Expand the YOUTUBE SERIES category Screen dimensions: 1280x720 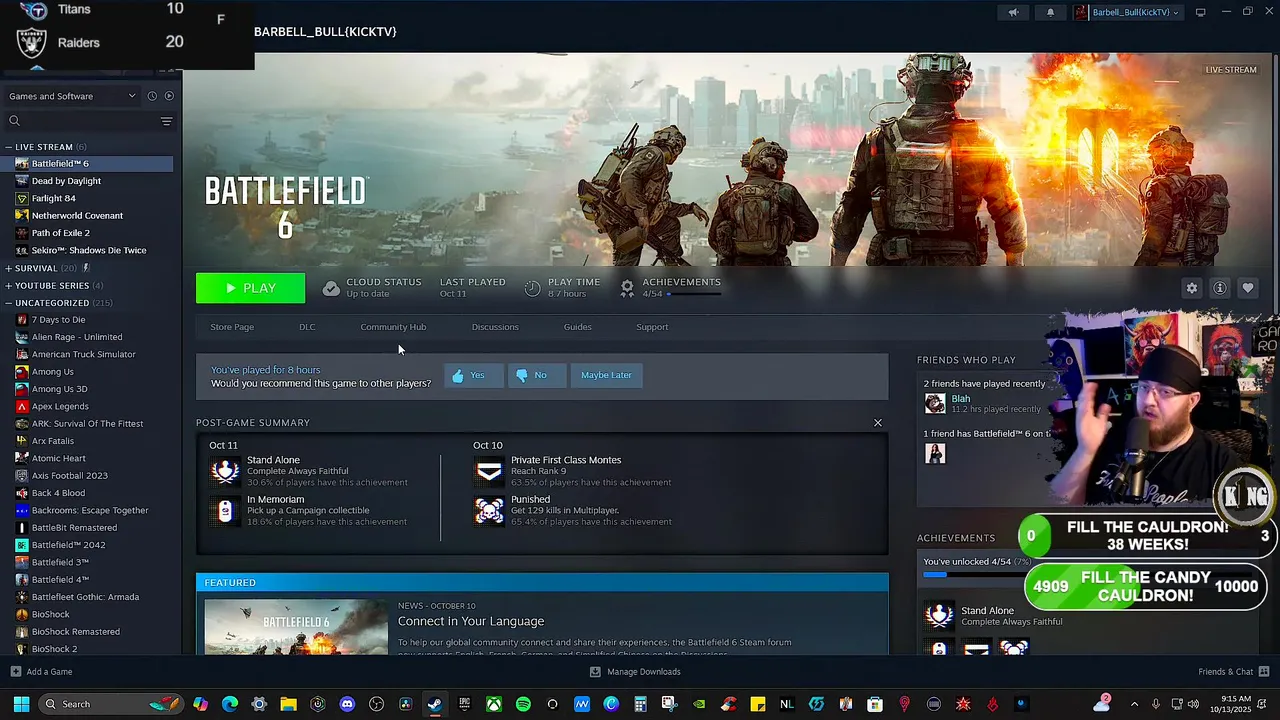[8, 285]
